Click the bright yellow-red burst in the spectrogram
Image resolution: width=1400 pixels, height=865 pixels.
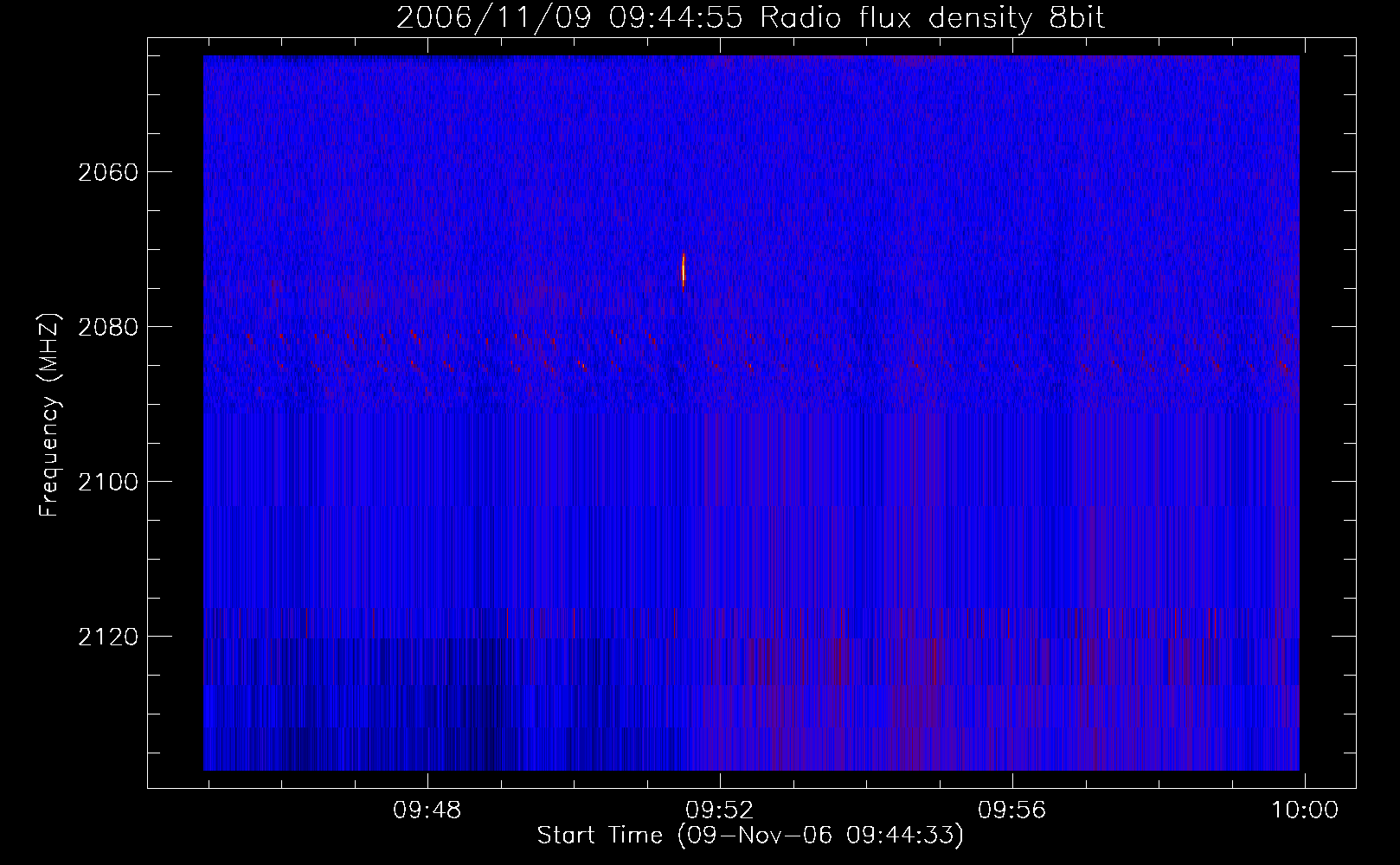(684, 270)
